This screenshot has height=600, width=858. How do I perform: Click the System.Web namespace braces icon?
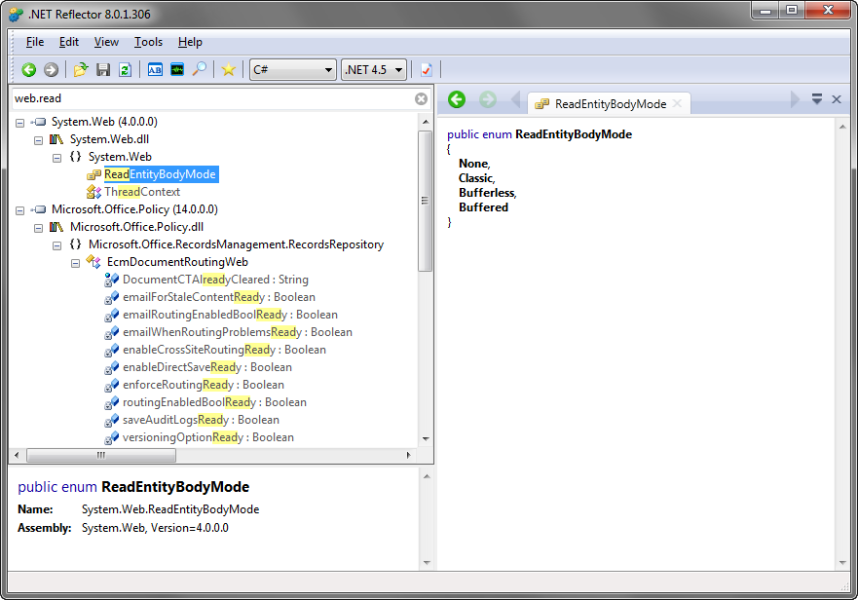pyautogui.click(x=76, y=157)
